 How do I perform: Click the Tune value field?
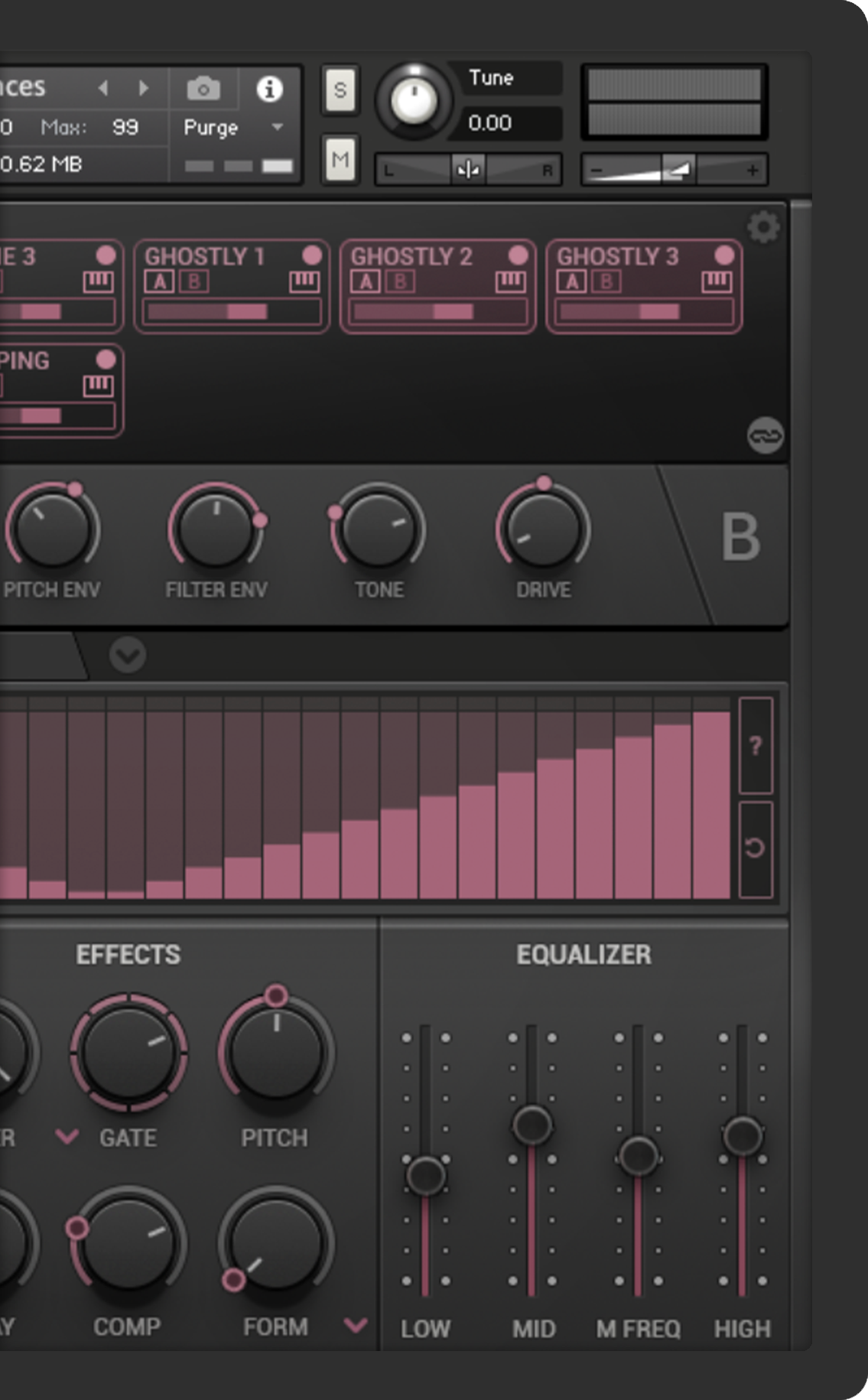tap(505, 123)
